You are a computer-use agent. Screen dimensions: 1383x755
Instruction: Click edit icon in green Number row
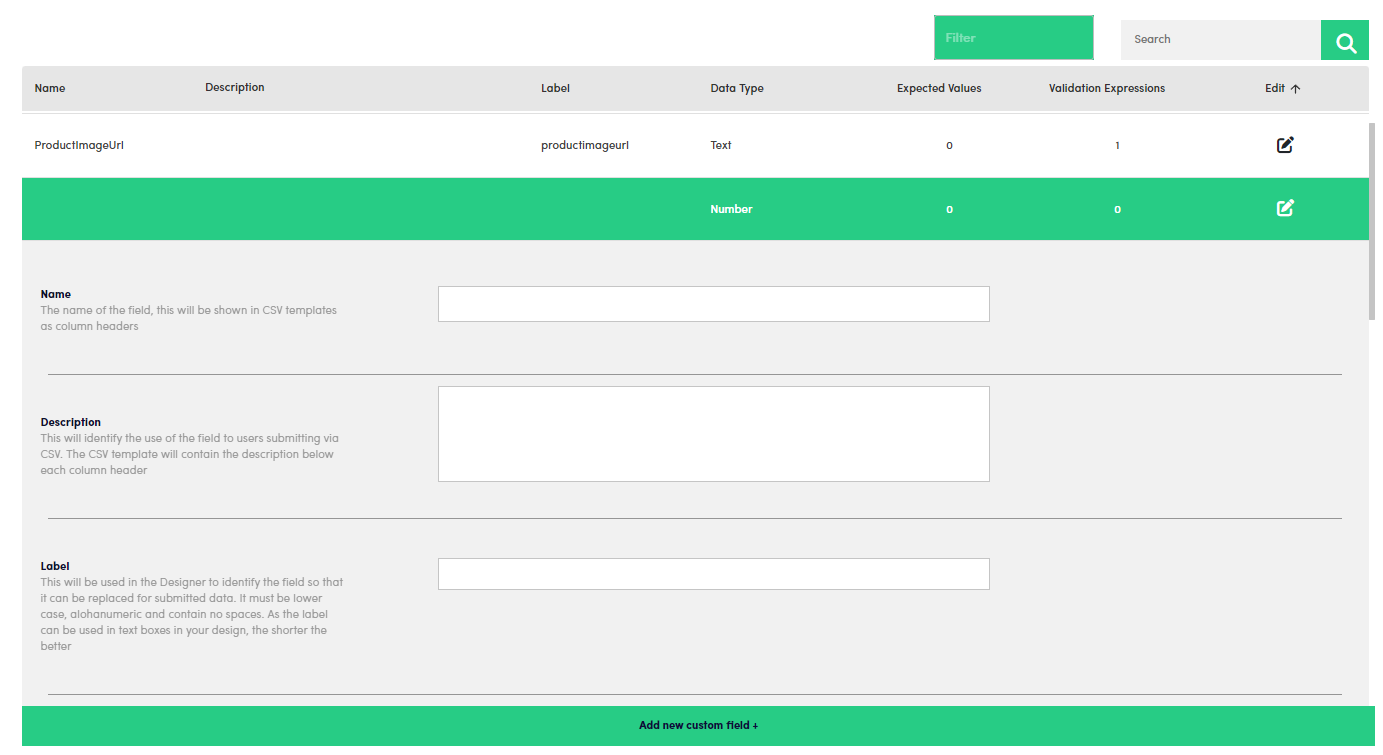pos(1285,208)
